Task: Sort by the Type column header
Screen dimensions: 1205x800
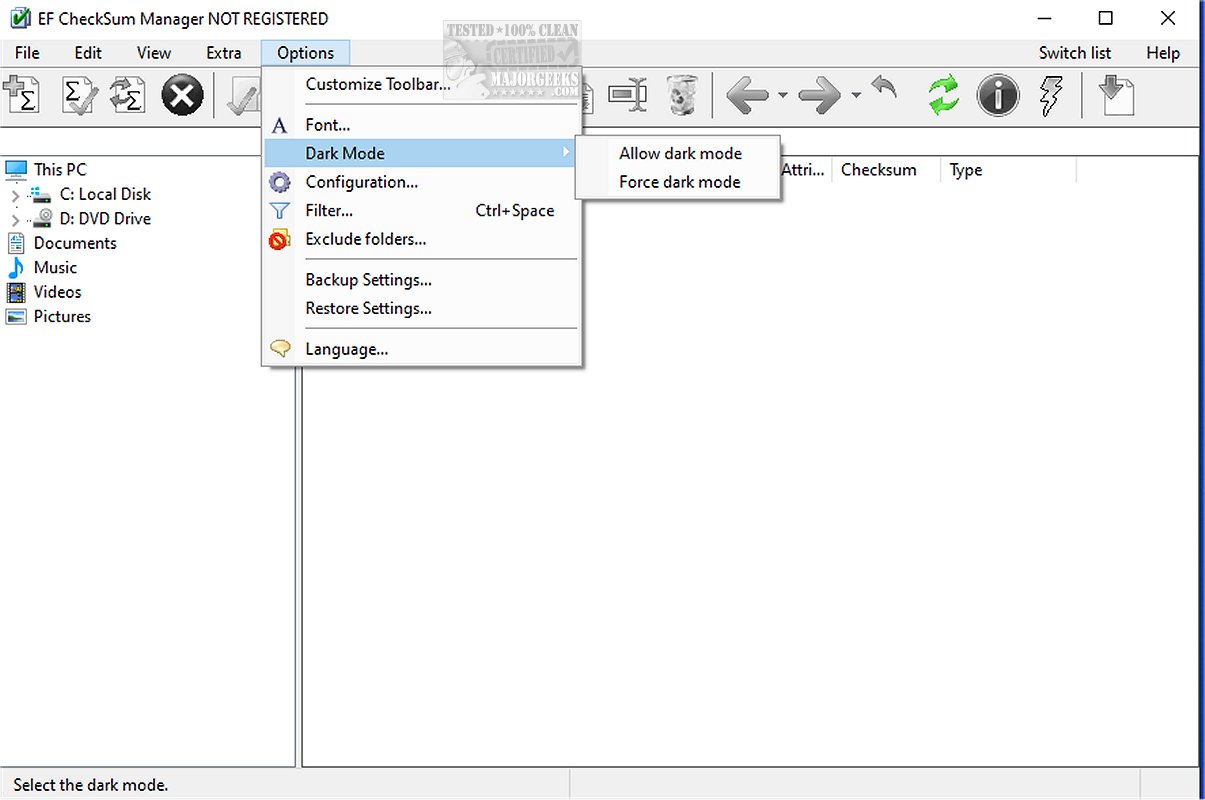Action: point(1008,170)
